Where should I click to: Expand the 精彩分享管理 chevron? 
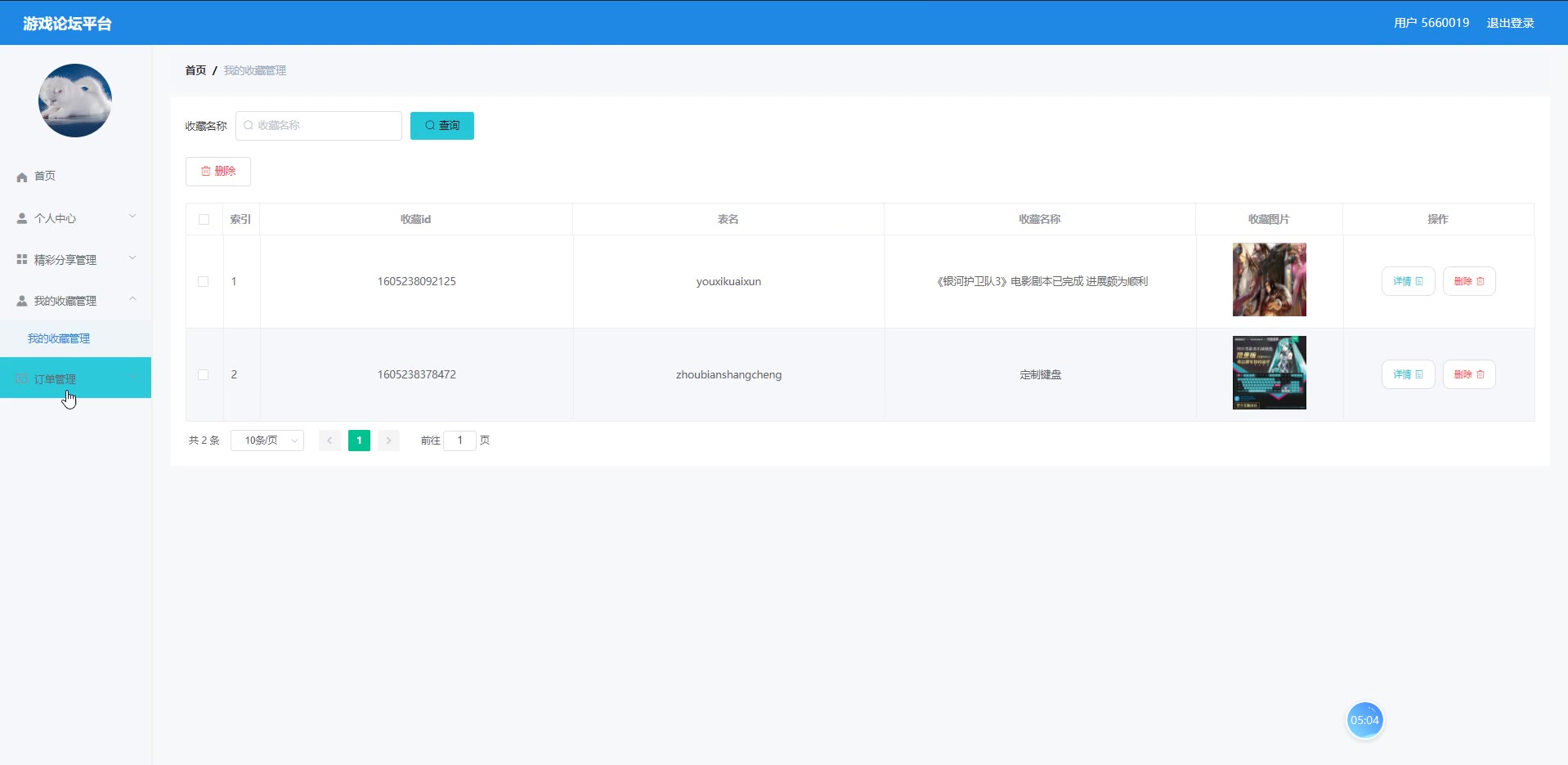[132, 258]
